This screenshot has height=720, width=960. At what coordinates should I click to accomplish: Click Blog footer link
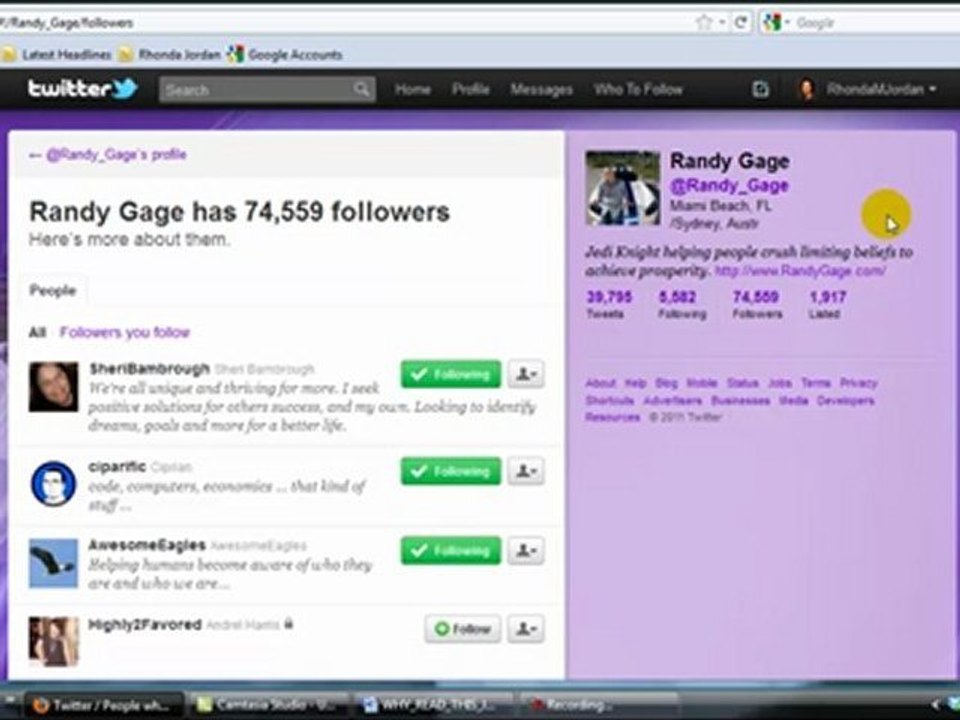667,383
